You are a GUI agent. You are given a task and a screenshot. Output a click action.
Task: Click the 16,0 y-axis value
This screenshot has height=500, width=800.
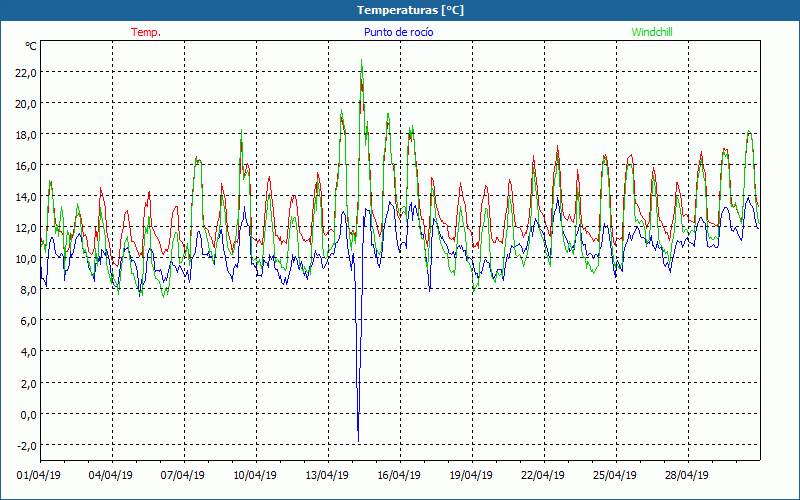(x=27, y=166)
